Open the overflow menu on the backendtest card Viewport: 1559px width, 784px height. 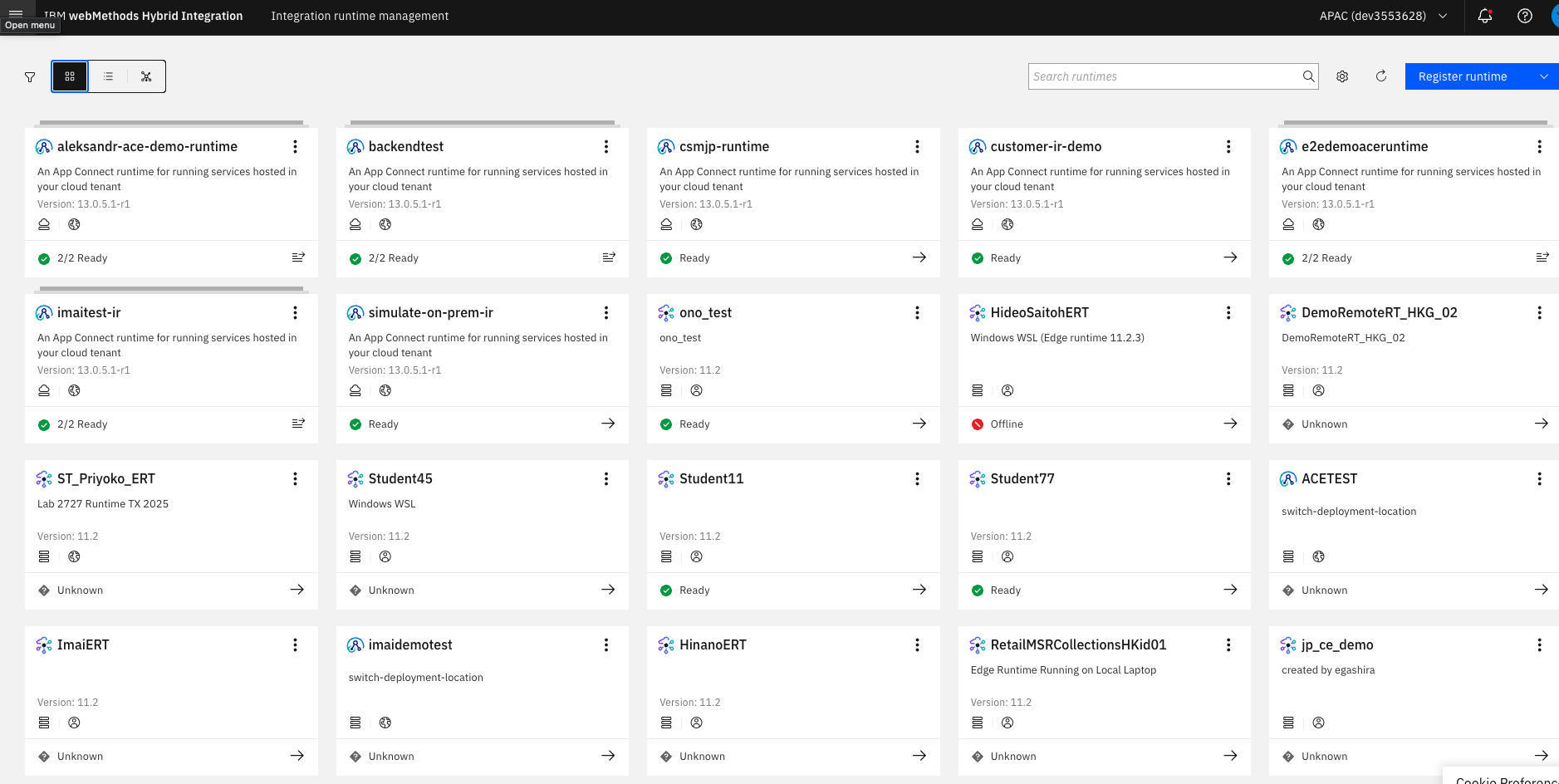tap(606, 147)
